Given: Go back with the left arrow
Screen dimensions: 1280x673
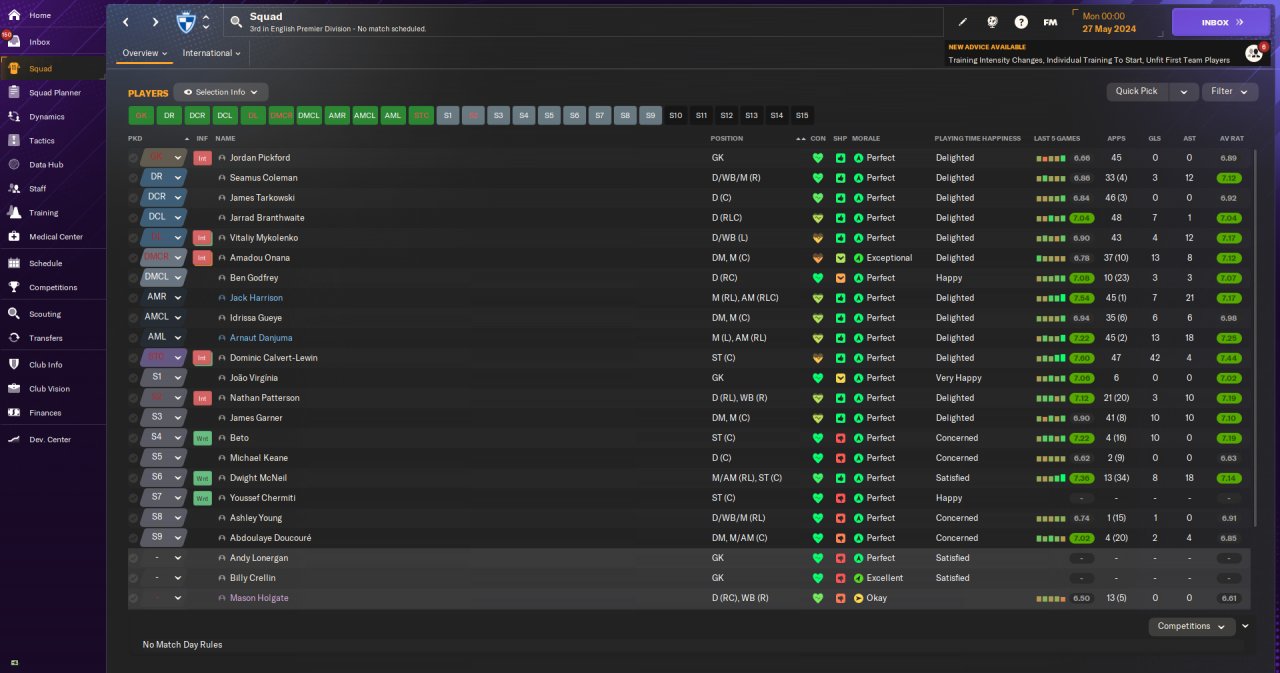Looking at the screenshot, I should [126, 21].
